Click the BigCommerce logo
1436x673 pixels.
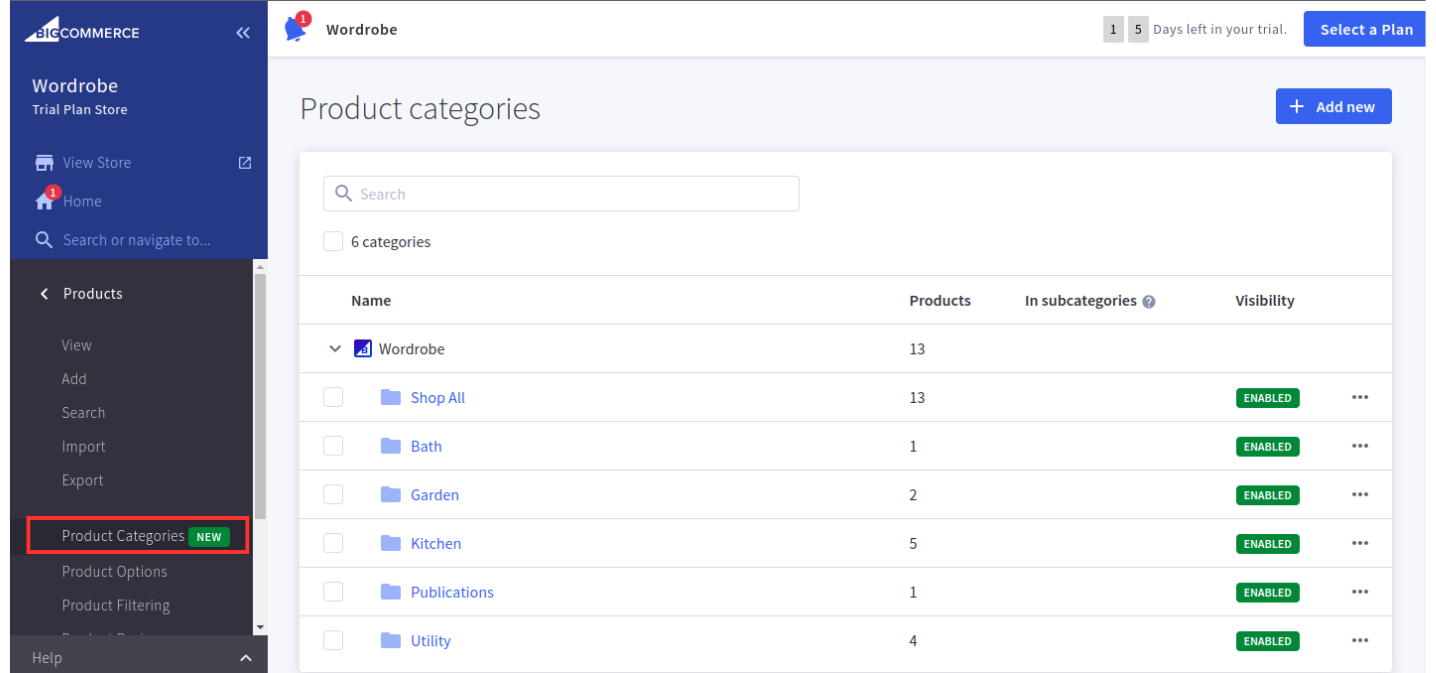pyautogui.click(x=82, y=31)
